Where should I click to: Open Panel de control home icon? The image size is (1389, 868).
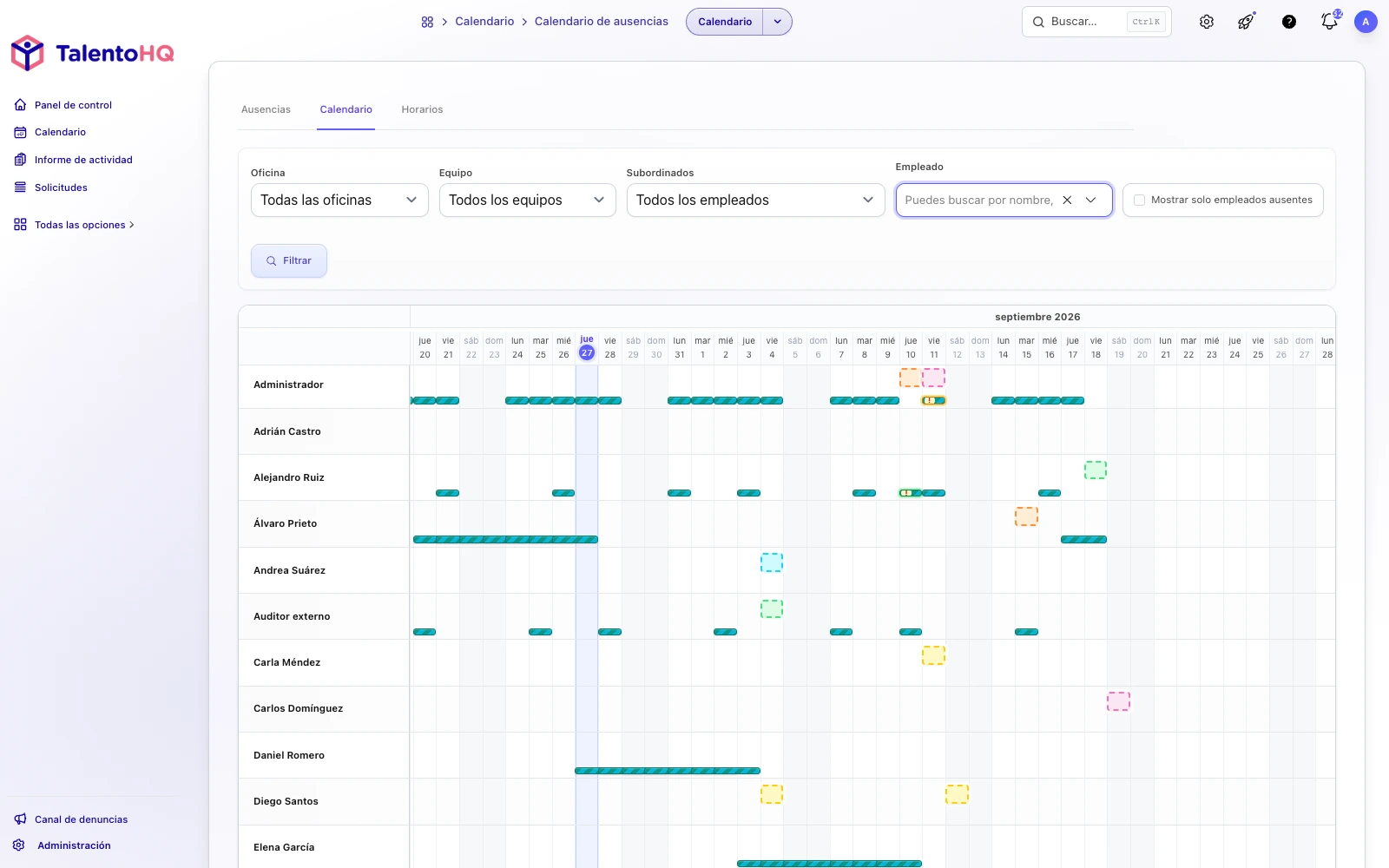click(x=20, y=105)
